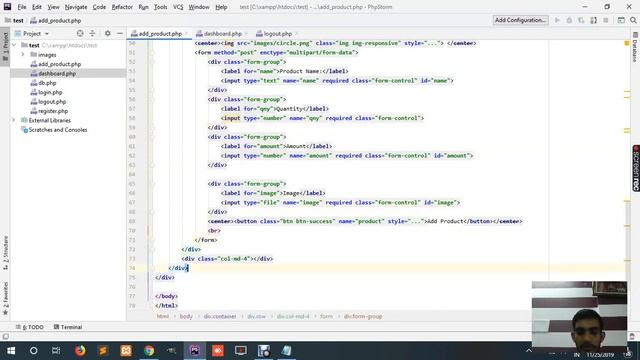640x360 pixels.
Task: Click the Run icon in toolbar
Action: click(x=557, y=20)
